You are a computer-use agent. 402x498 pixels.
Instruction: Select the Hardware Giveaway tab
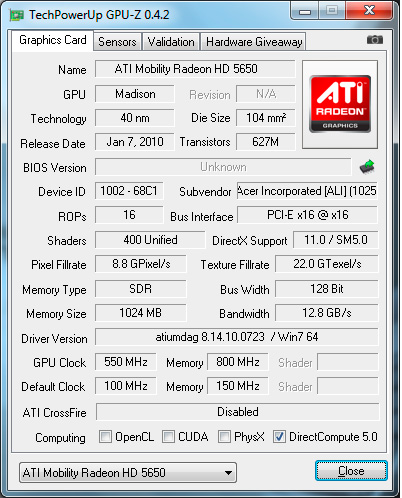pos(254,42)
